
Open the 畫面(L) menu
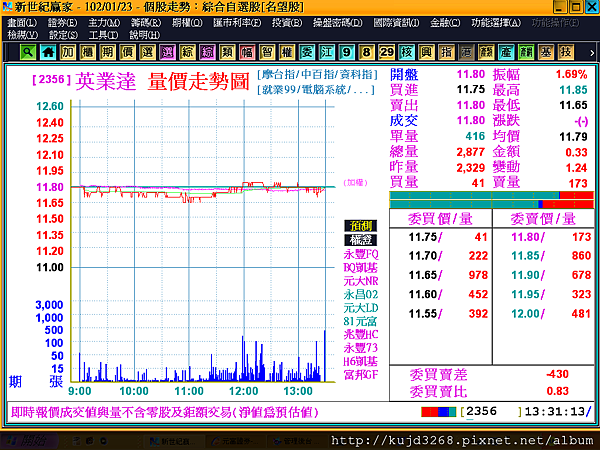coord(22,23)
